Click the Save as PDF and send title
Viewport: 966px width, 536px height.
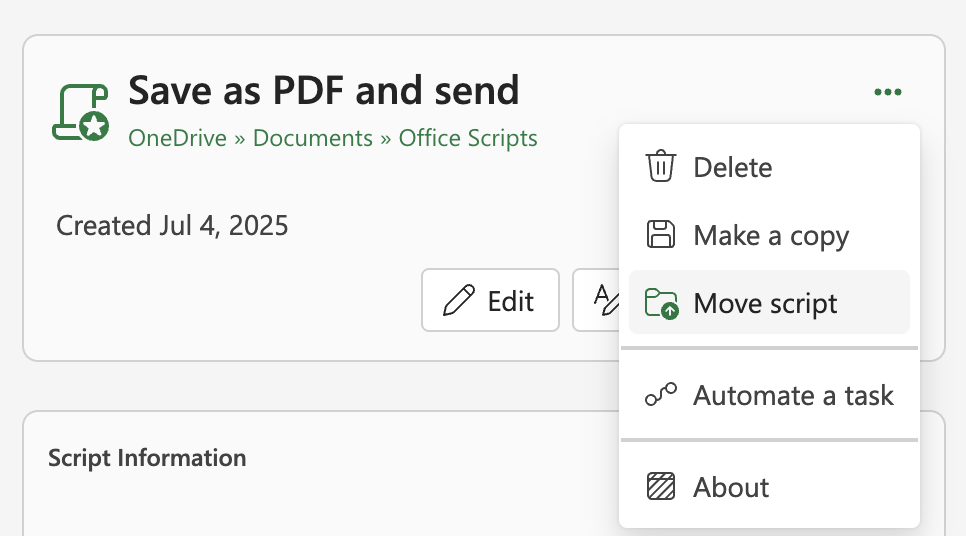coord(323,90)
